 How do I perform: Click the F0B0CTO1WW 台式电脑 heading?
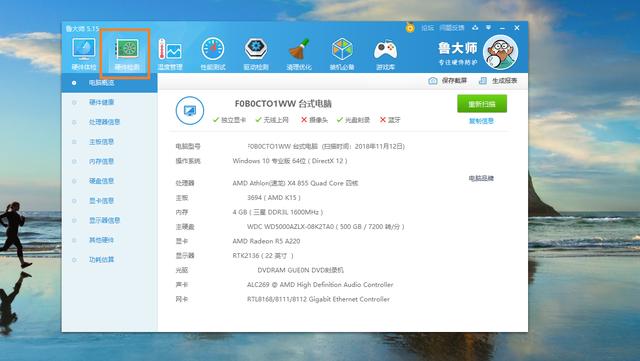(x=283, y=104)
